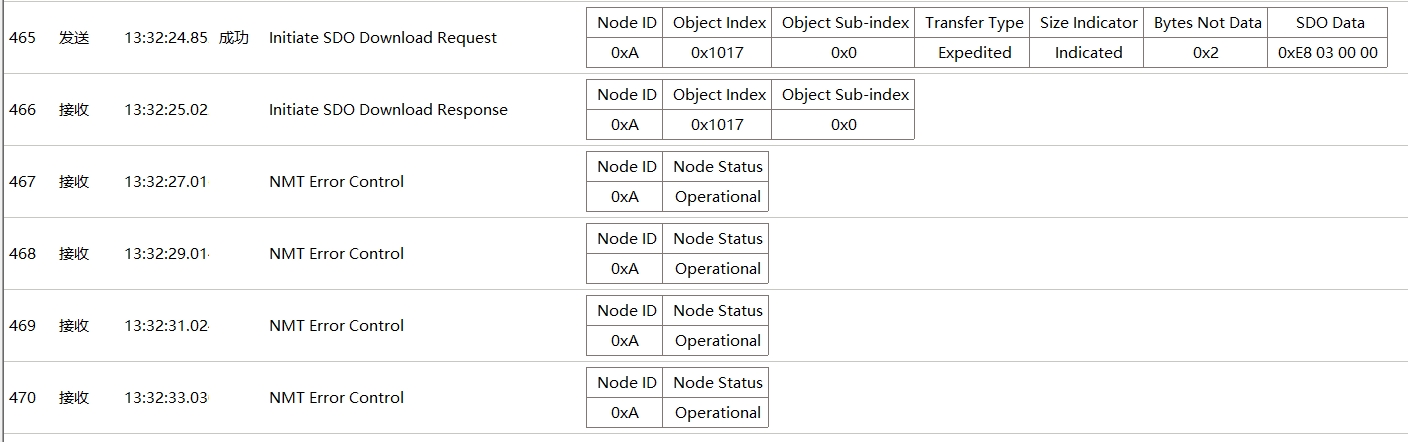1408x442 pixels.
Task: Click the Size Indicator header cell
Action: pyautogui.click(x=1088, y=23)
